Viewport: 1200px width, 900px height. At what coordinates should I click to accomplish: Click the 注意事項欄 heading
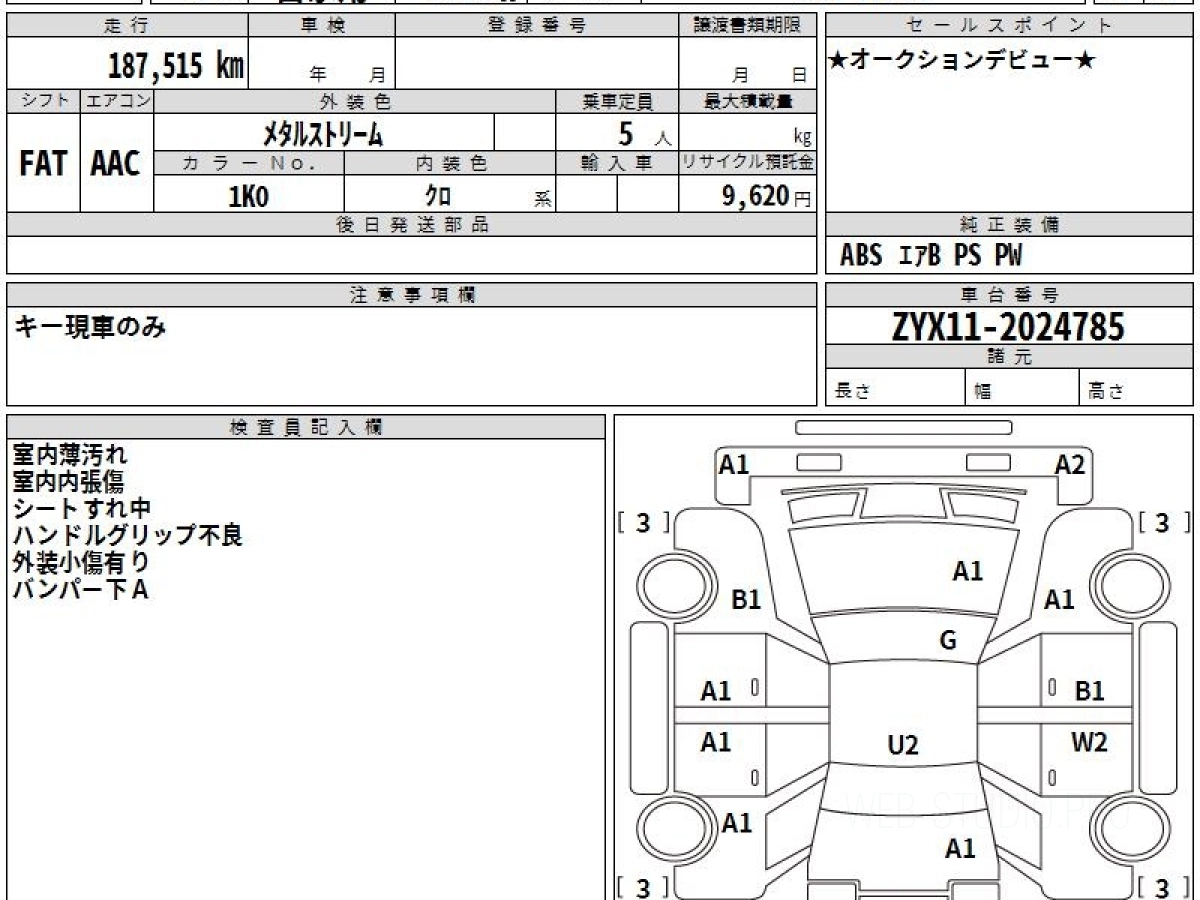pos(411,295)
